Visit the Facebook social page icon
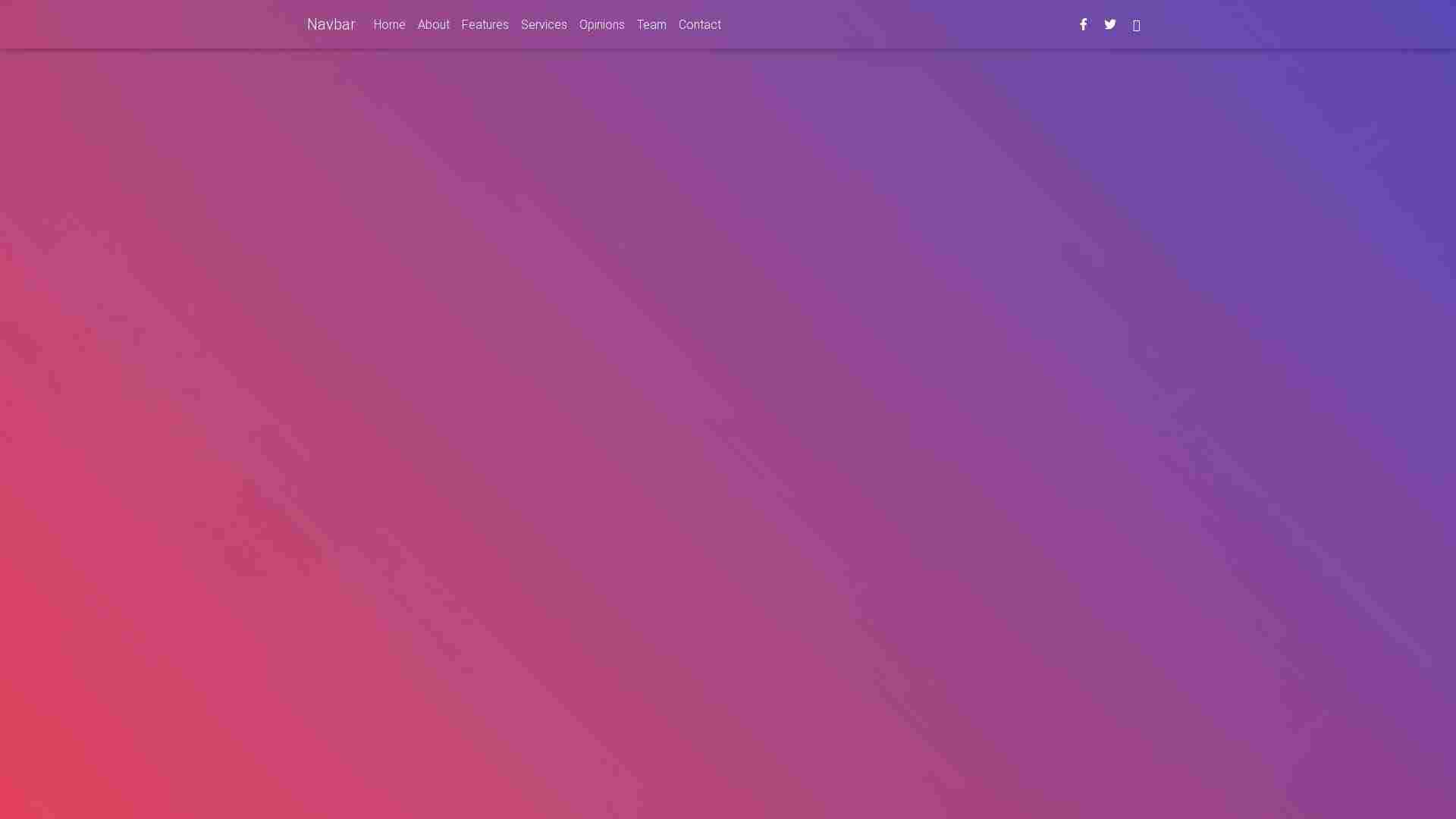Image resolution: width=1456 pixels, height=819 pixels. [1083, 24]
